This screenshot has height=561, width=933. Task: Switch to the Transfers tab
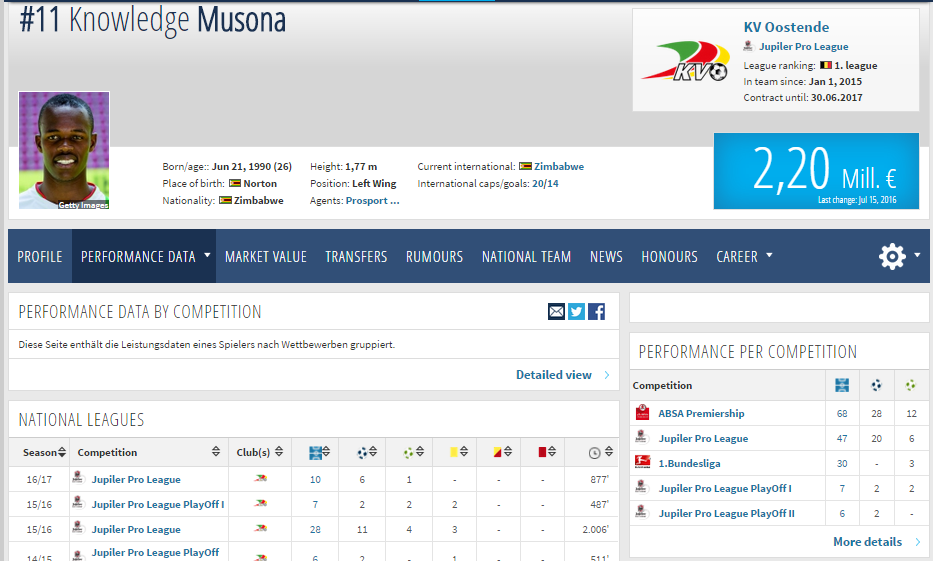pos(356,256)
